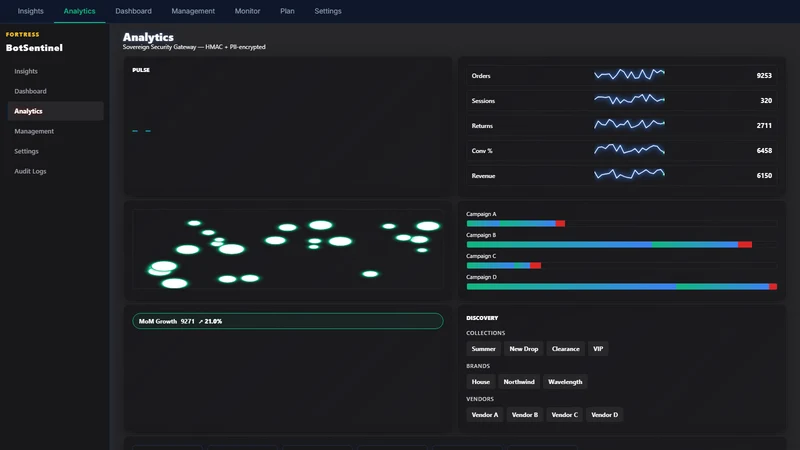The width and height of the screenshot is (800, 450).
Task: Click the Campaign A progress bar
Action: click(x=621, y=223)
